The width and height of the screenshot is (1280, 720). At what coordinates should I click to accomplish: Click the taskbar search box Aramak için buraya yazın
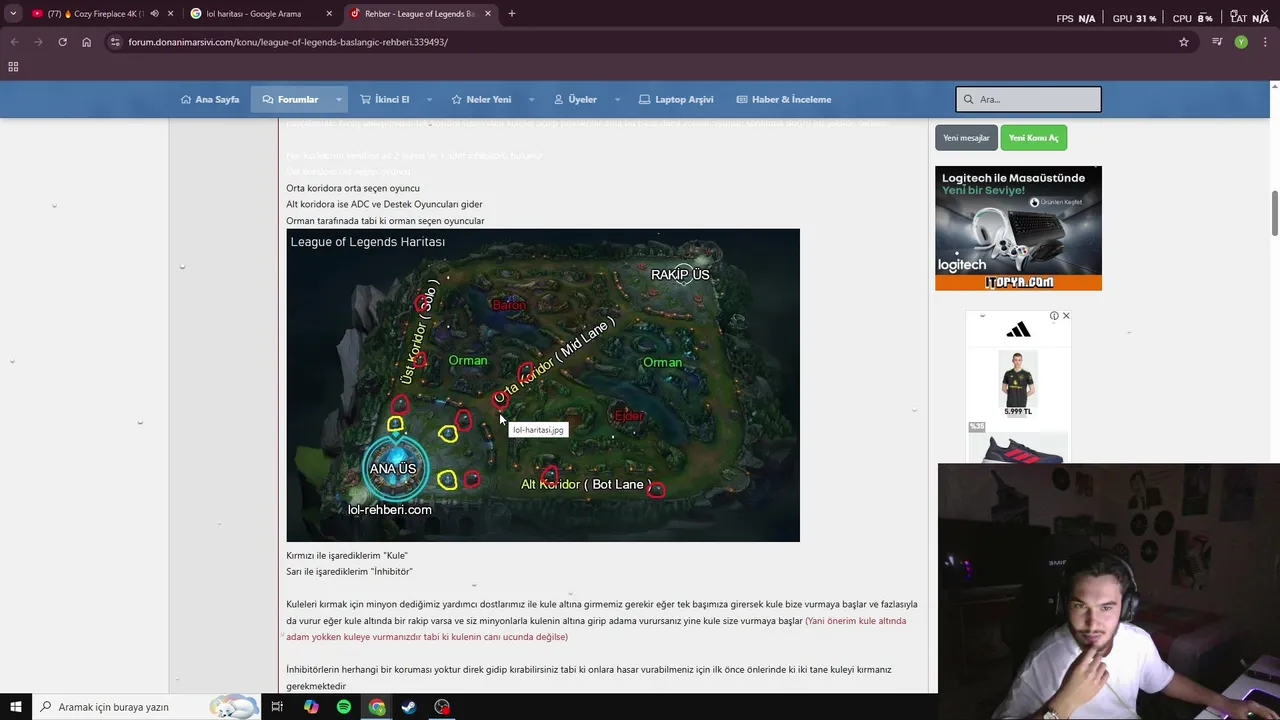146,707
